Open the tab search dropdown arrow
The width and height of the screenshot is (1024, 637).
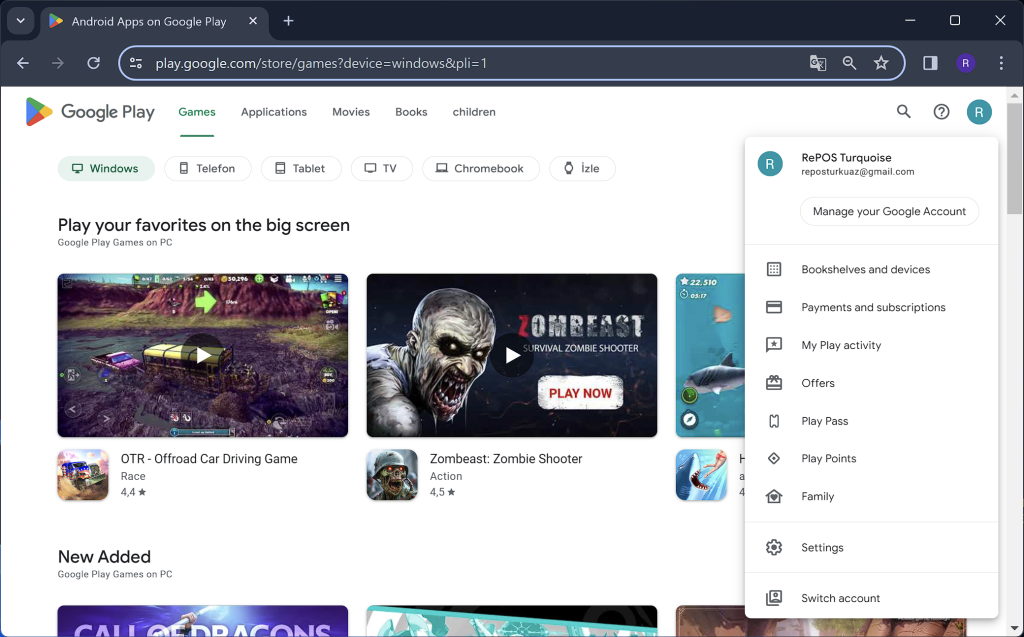(20, 21)
